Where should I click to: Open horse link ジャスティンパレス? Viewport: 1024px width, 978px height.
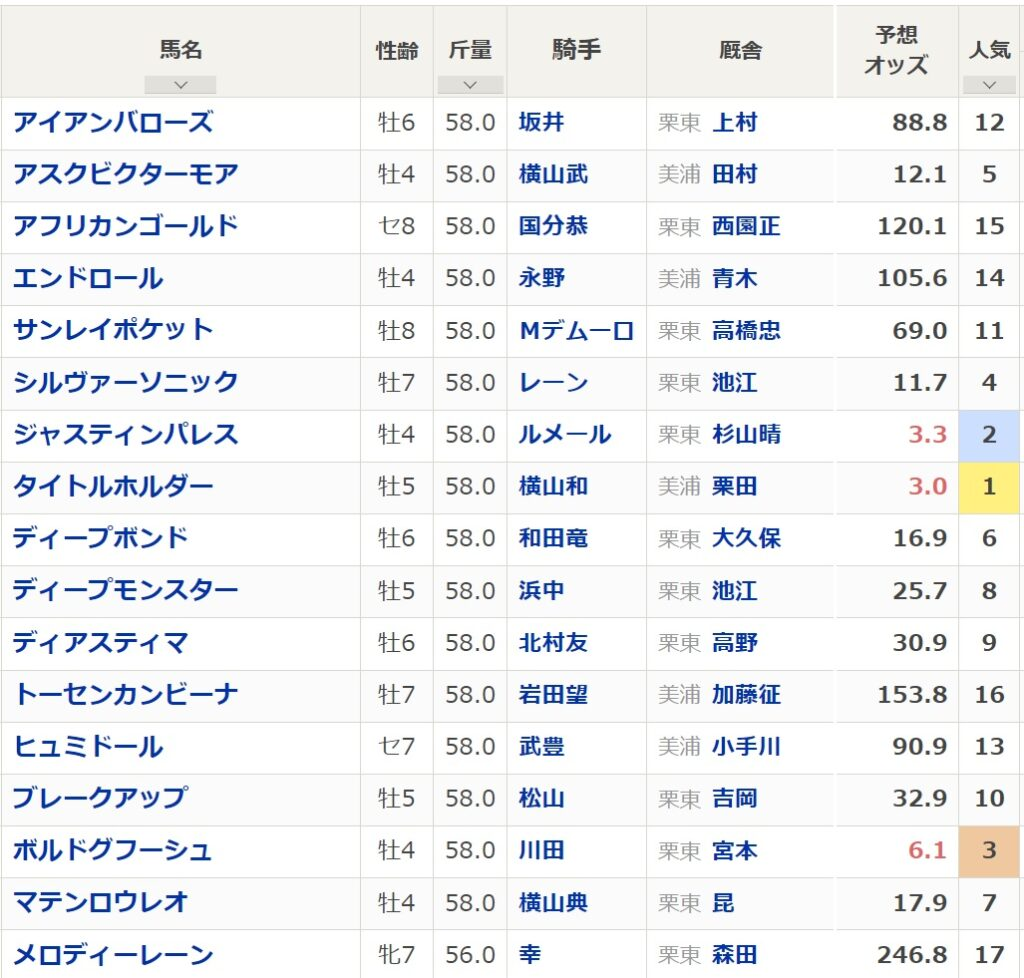(x=125, y=435)
